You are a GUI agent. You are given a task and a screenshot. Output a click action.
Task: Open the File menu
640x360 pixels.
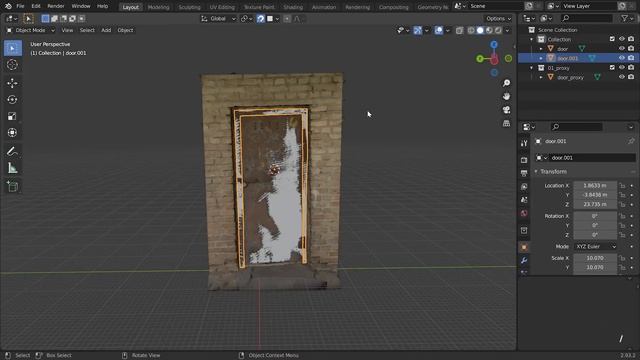click(x=20, y=7)
